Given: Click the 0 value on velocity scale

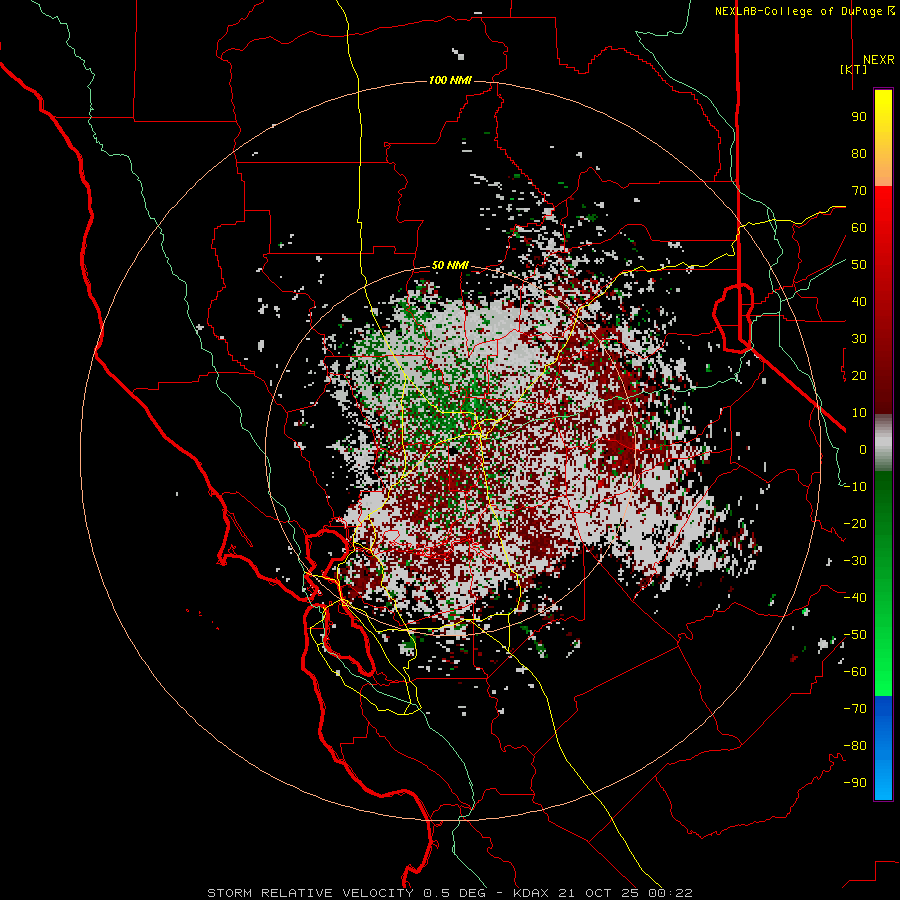Looking at the screenshot, I should [863, 449].
